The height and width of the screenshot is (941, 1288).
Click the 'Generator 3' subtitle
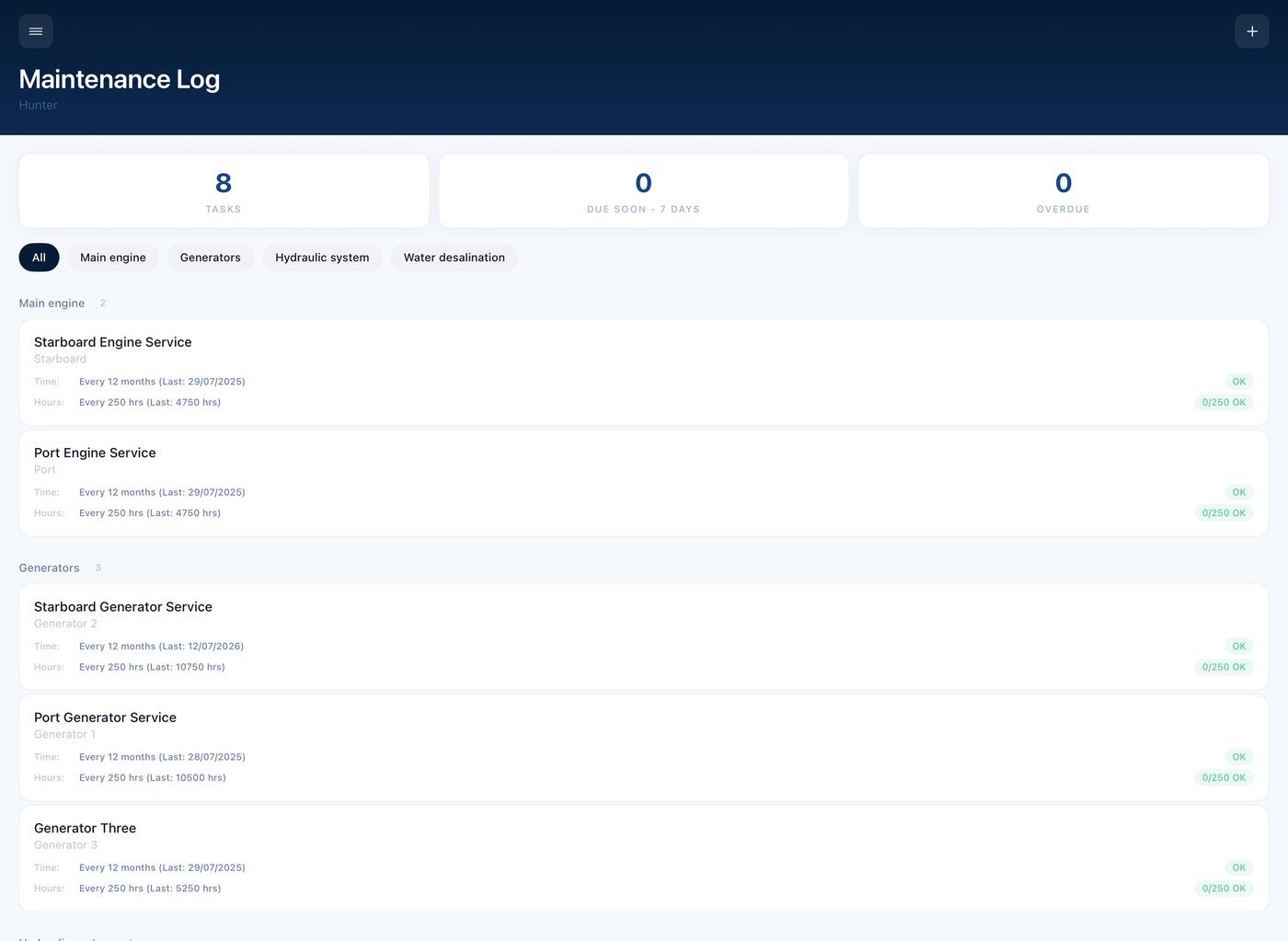[65, 844]
